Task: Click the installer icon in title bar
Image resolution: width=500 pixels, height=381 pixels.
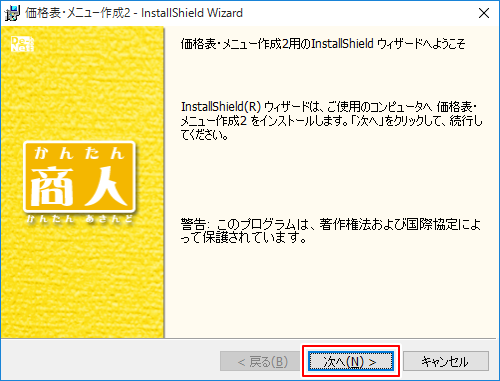Action: point(12,13)
